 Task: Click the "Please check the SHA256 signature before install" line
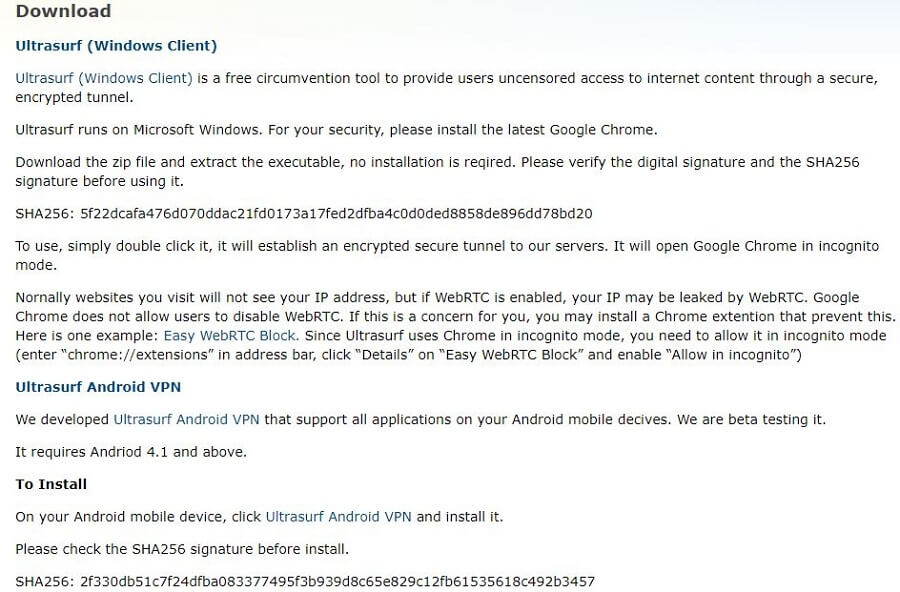182,549
